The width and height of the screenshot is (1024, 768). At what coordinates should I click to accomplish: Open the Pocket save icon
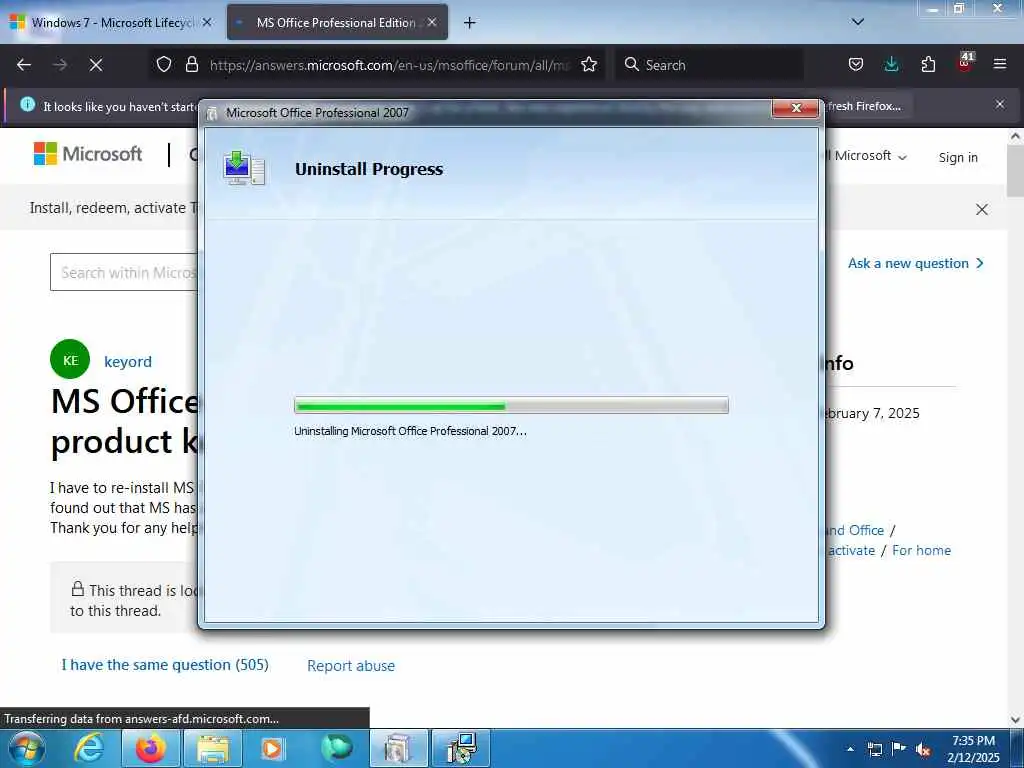click(856, 64)
